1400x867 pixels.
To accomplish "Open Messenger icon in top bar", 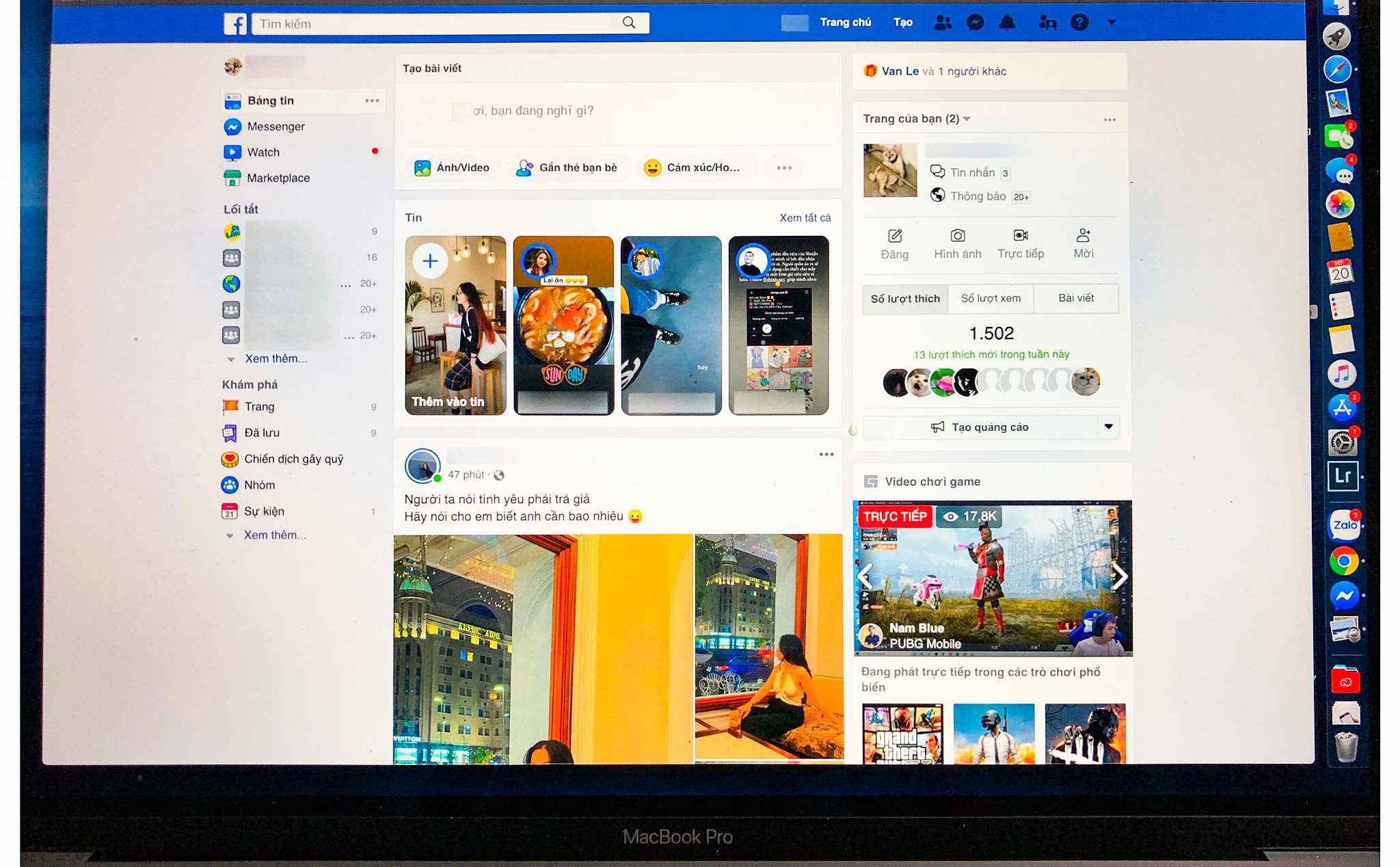I will [x=975, y=23].
